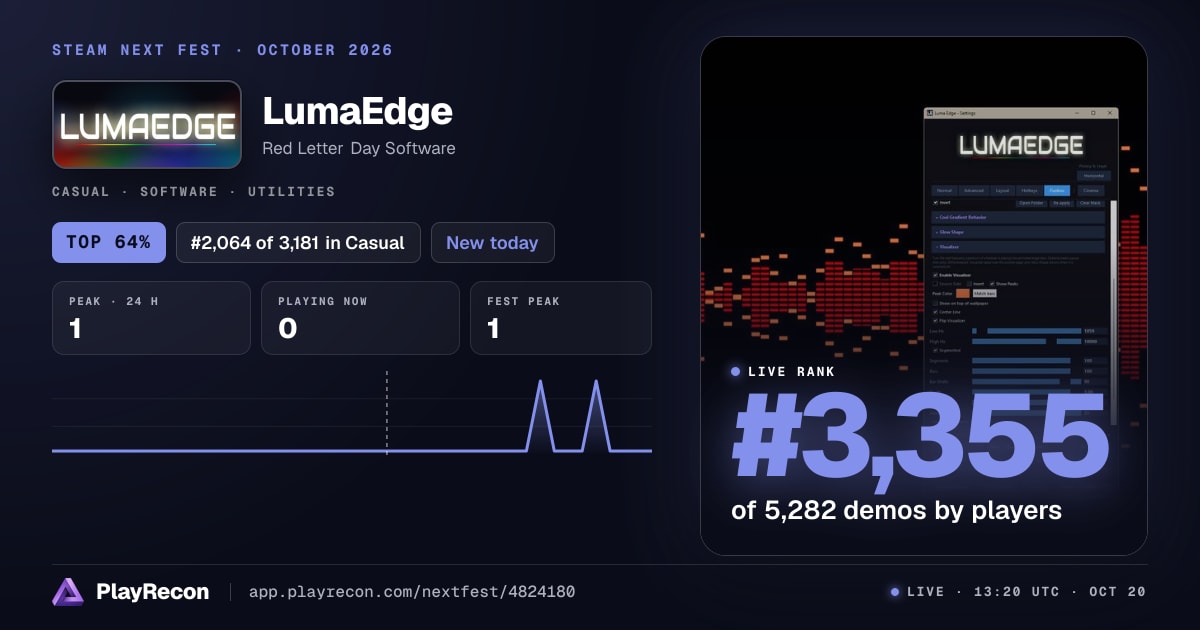The image size is (1200, 630).
Task: Toggle Invert checkbox beside Open Folder button
Action: click(x=936, y=203)
